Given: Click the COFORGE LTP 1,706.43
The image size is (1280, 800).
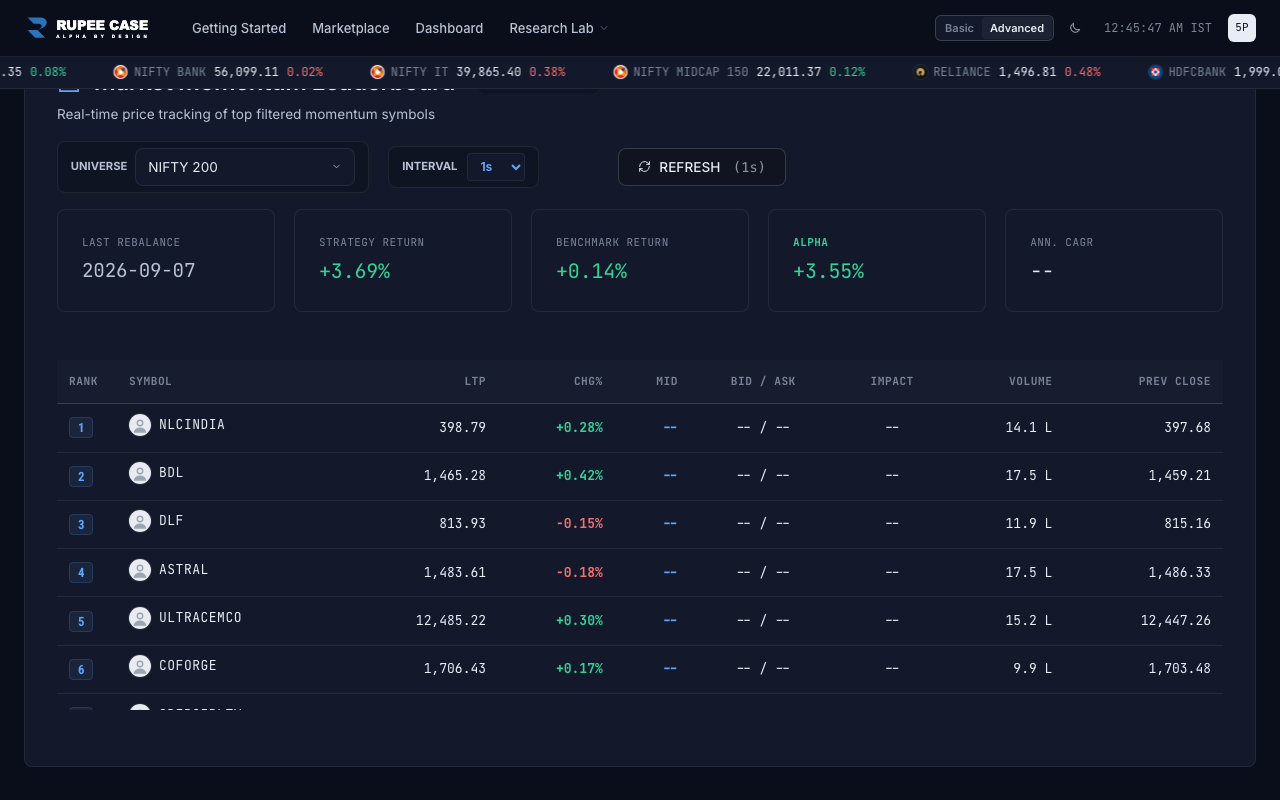Looking at the screenshot, I should click(x=455, y=668).
